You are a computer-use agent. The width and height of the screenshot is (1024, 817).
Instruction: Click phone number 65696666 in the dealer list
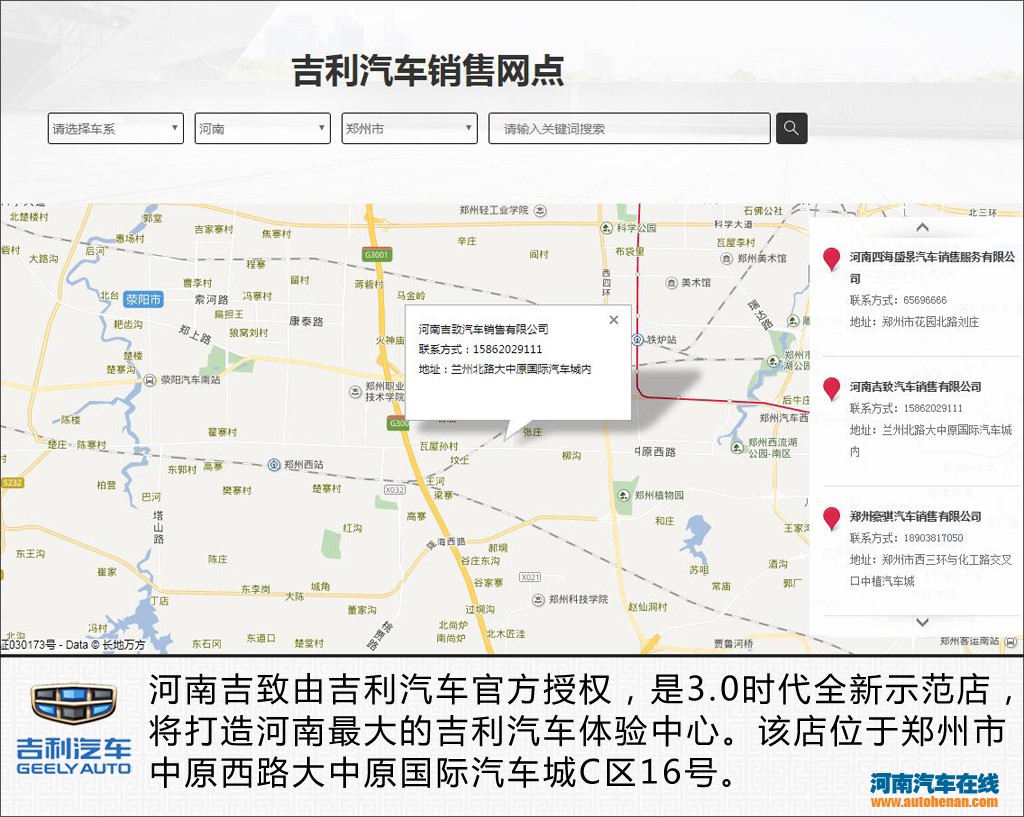coord(925,300)
